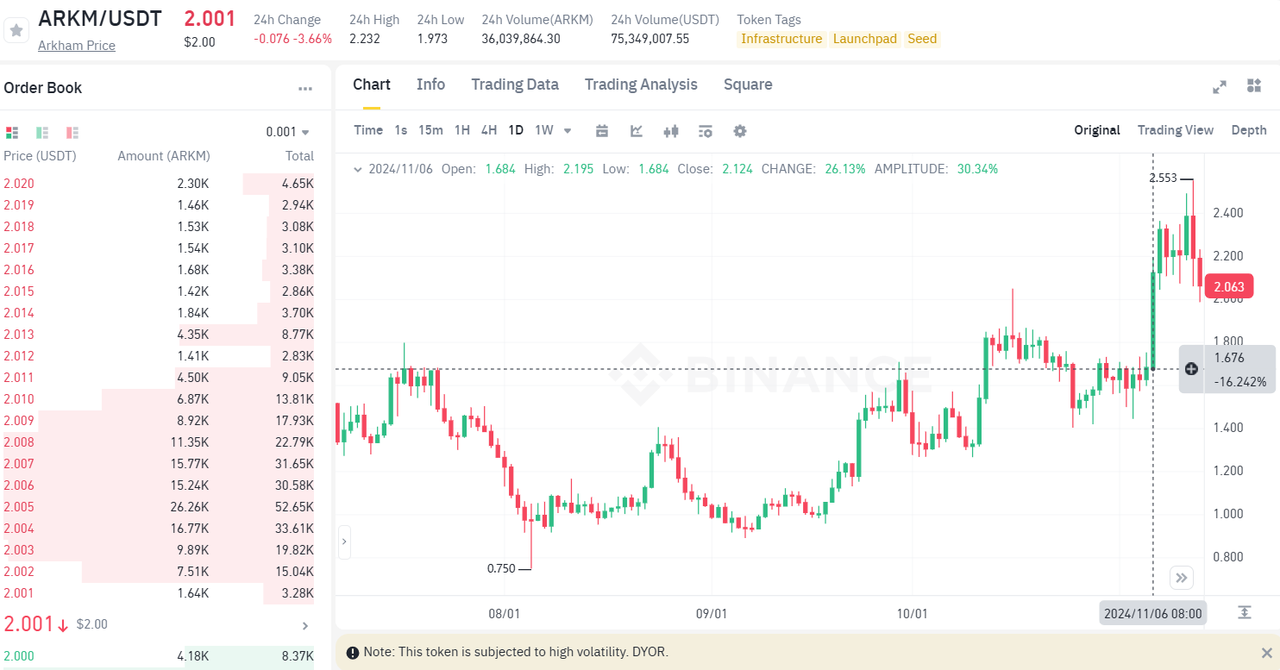Click the Seed token tag
1280x670 pixels.
click(x=922, y=39)
